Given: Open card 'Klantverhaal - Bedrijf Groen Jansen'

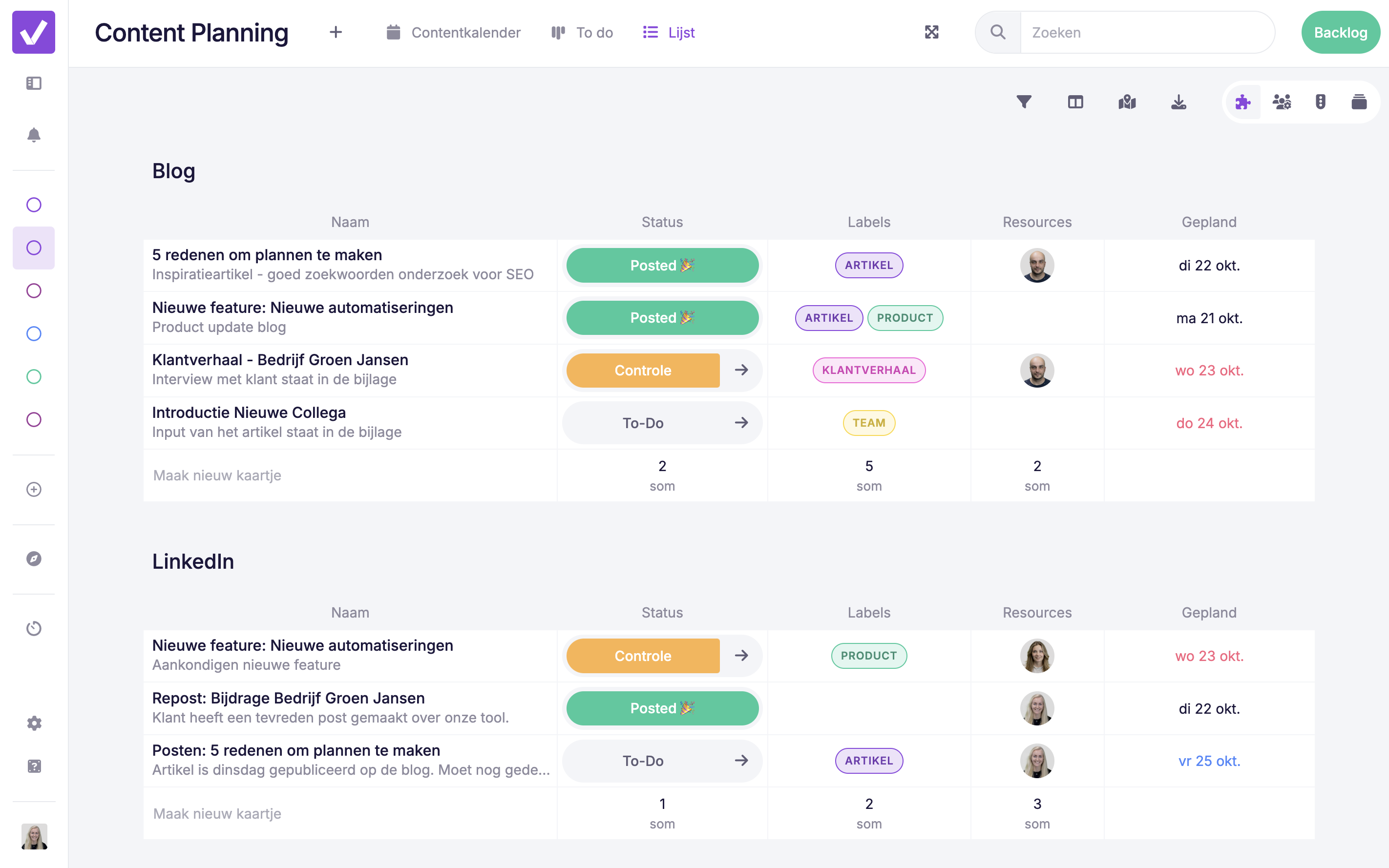Looking at the screenshot, I should [x=280, y=360].
